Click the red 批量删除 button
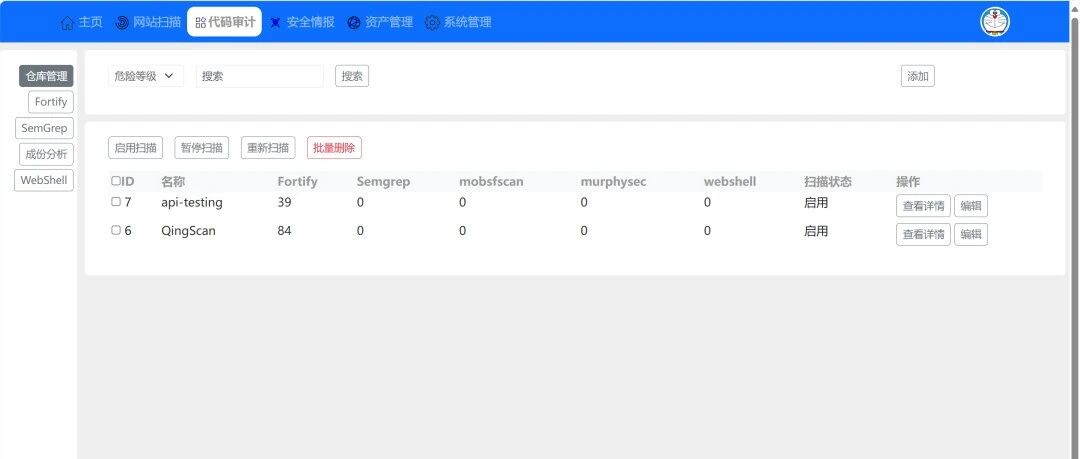Viewport: 1080px width, 459px height. coord(334,147)
